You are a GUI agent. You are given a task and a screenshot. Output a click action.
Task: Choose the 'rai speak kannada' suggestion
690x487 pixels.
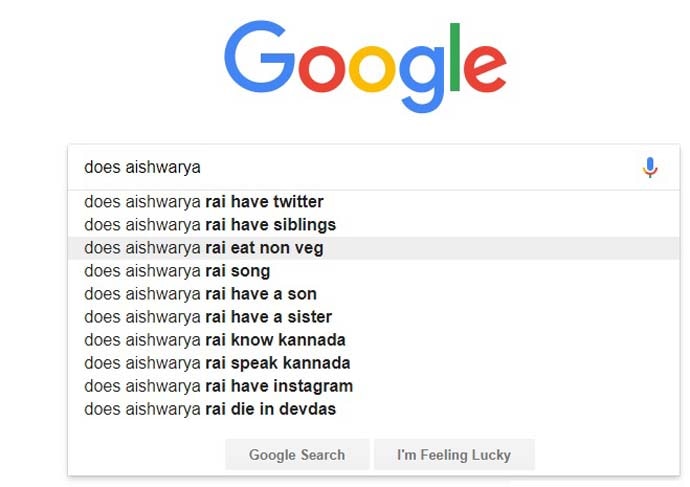(217, 363)
